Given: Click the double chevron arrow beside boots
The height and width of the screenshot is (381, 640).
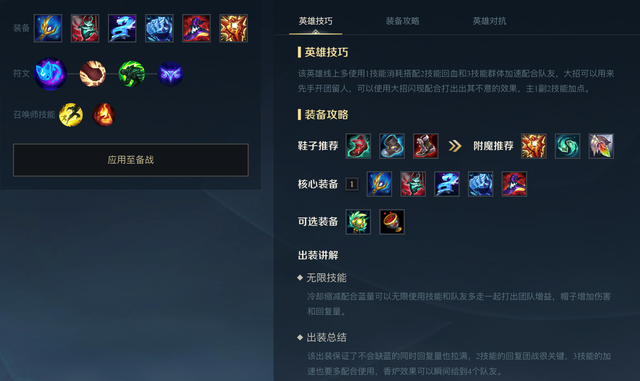Looking at the screenshot, I should point(455,146).
